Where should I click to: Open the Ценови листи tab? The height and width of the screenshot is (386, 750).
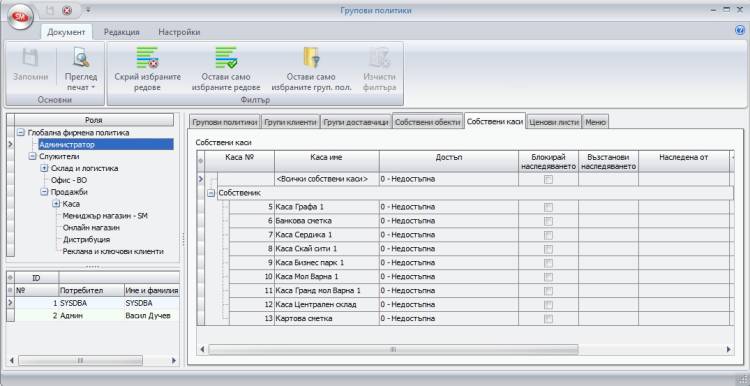554,122
